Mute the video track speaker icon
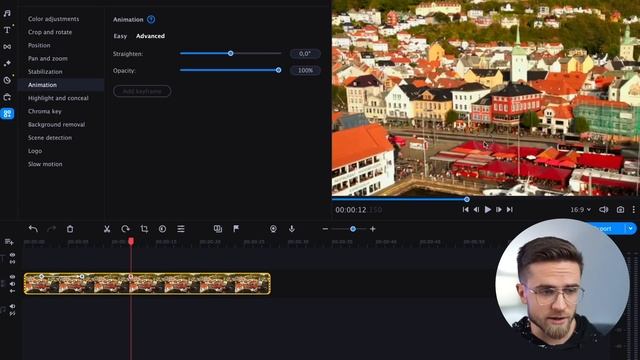This screenshot has width=640, height=360. (x=12, y=284)
